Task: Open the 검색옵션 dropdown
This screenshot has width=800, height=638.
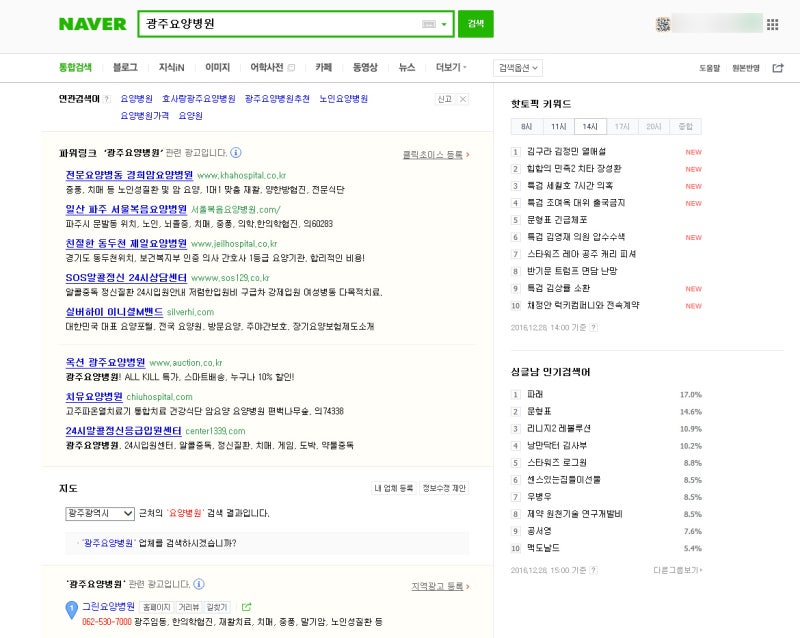Action: tap(518, 68)
